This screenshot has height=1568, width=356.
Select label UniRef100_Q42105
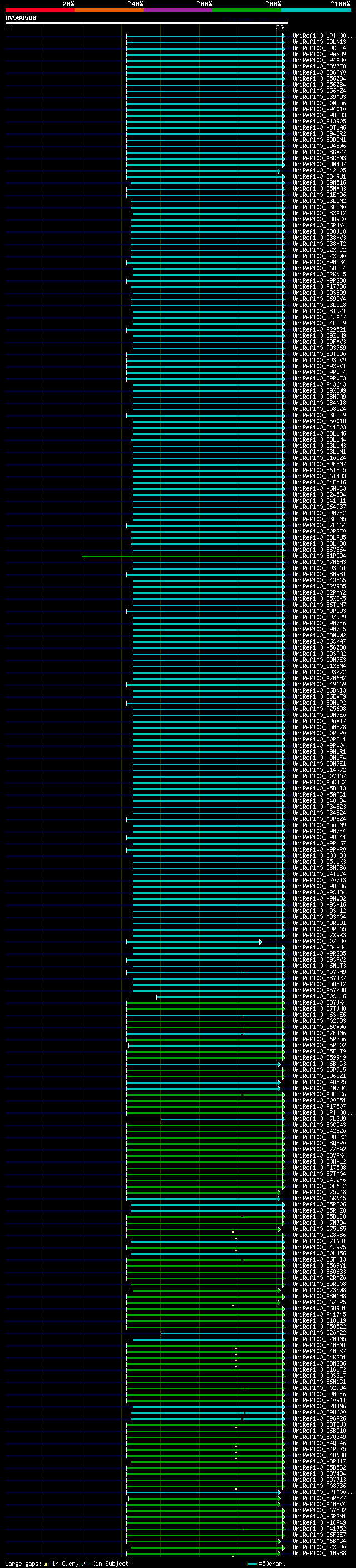coord(319,170)
